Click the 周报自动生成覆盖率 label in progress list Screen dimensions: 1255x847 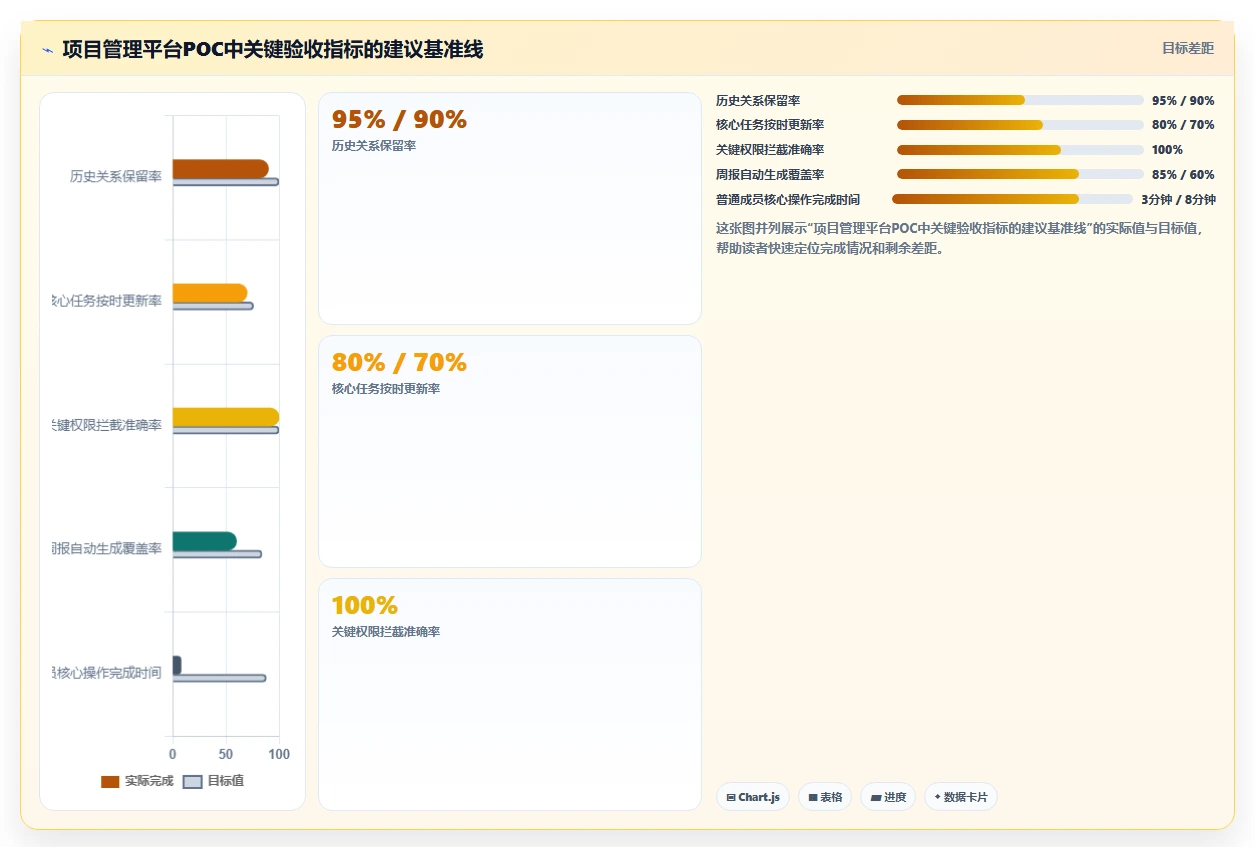[770, 175]
